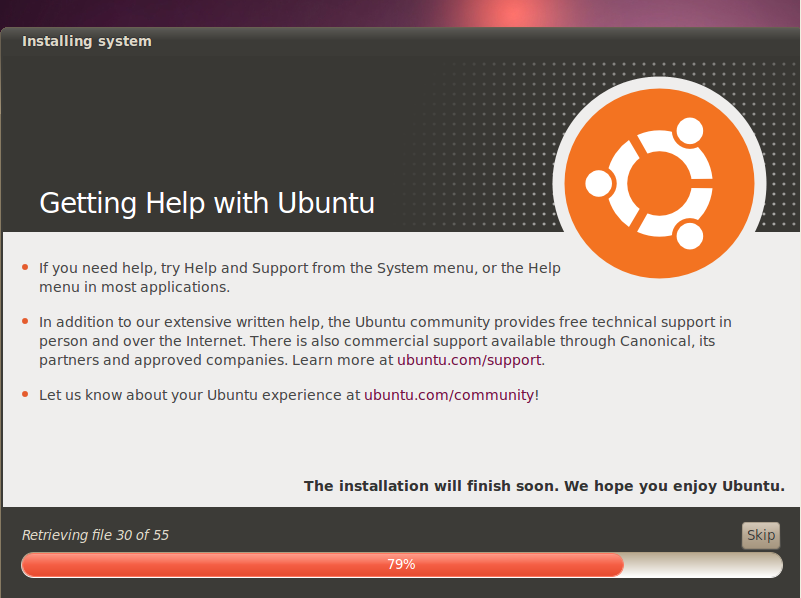Skip retrieving the remaining files
The height and width of the screenshot is (598, 801).
pos(761,535)
